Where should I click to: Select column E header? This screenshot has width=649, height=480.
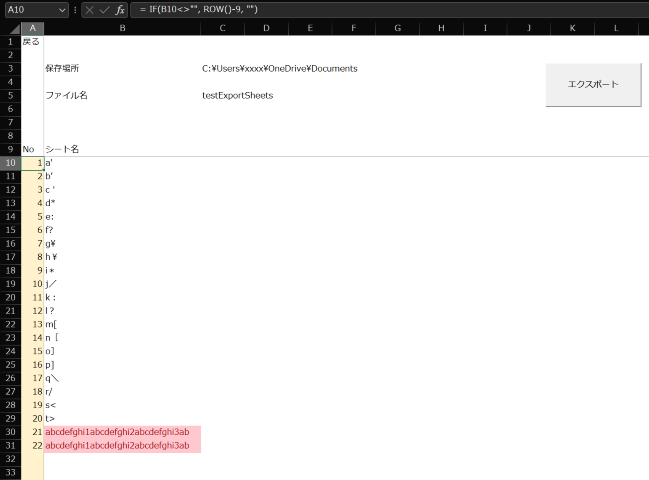pyautogui.click(x=310, y=29)
